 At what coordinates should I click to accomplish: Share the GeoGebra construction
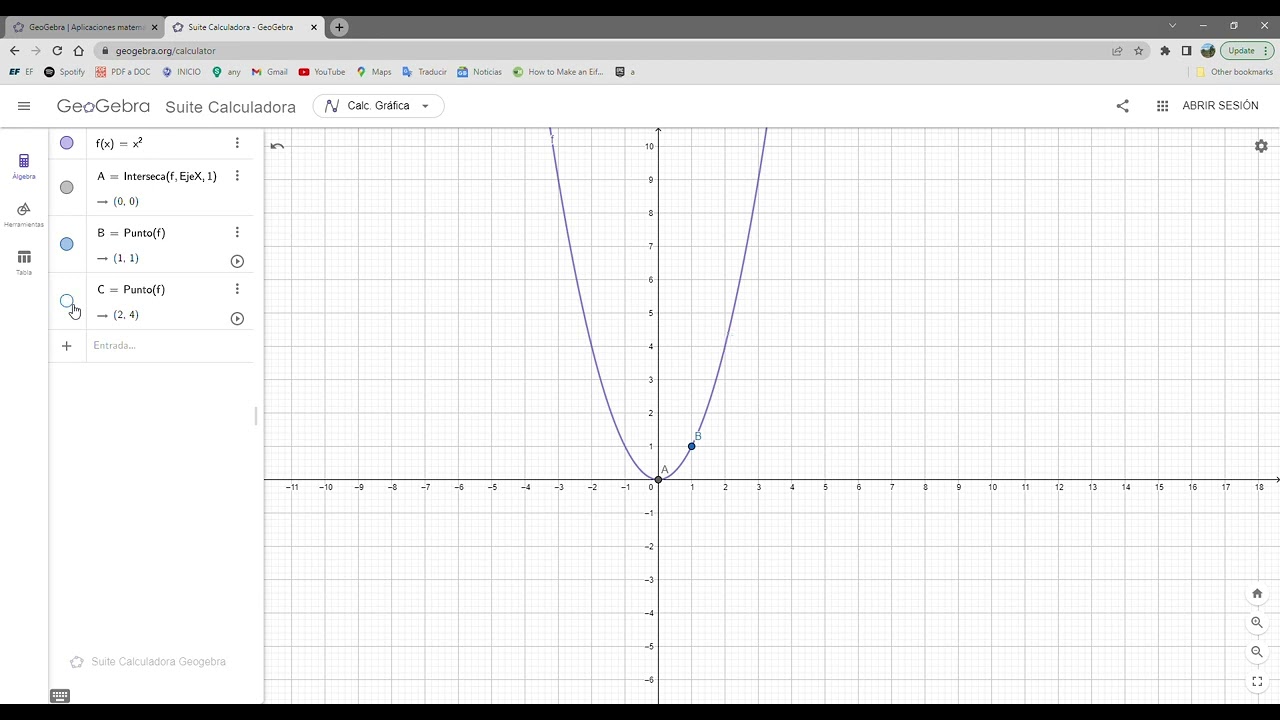click(x=1122, y=106)
